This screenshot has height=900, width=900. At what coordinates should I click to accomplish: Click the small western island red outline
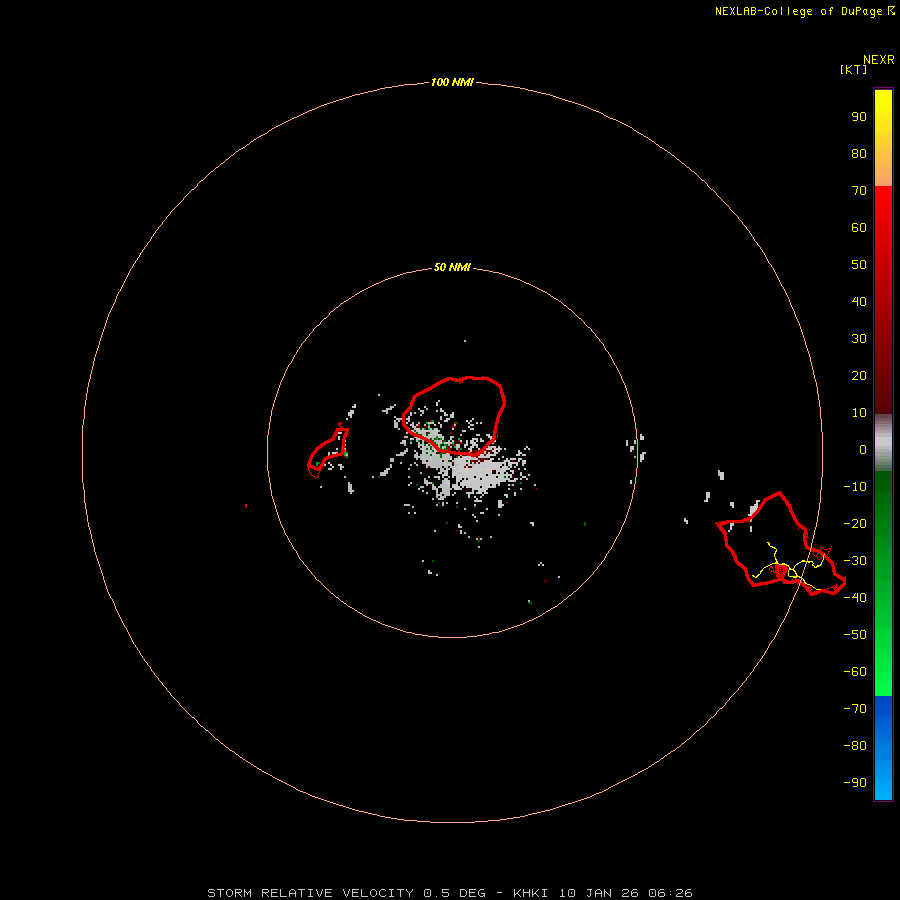coord(328,452)
